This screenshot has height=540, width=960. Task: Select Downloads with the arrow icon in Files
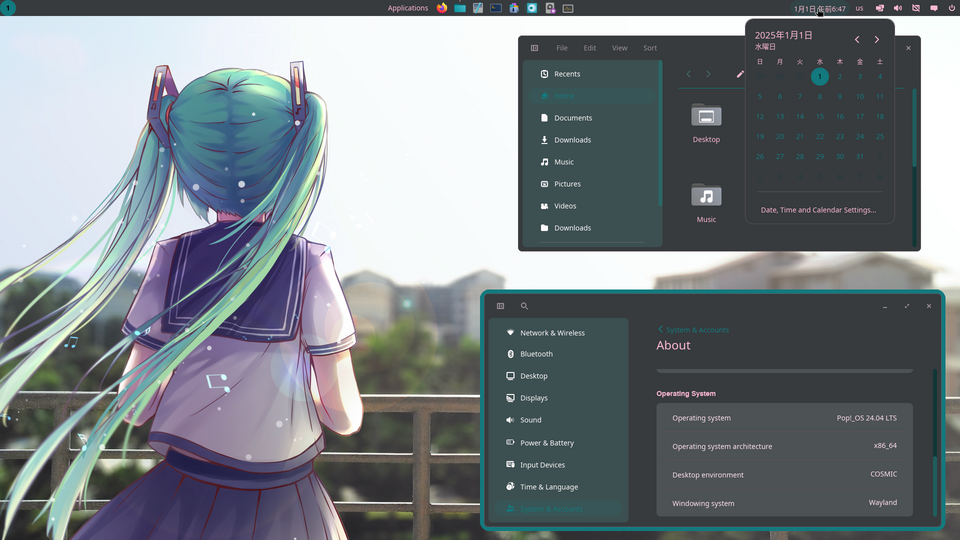[x=593, y=140]
